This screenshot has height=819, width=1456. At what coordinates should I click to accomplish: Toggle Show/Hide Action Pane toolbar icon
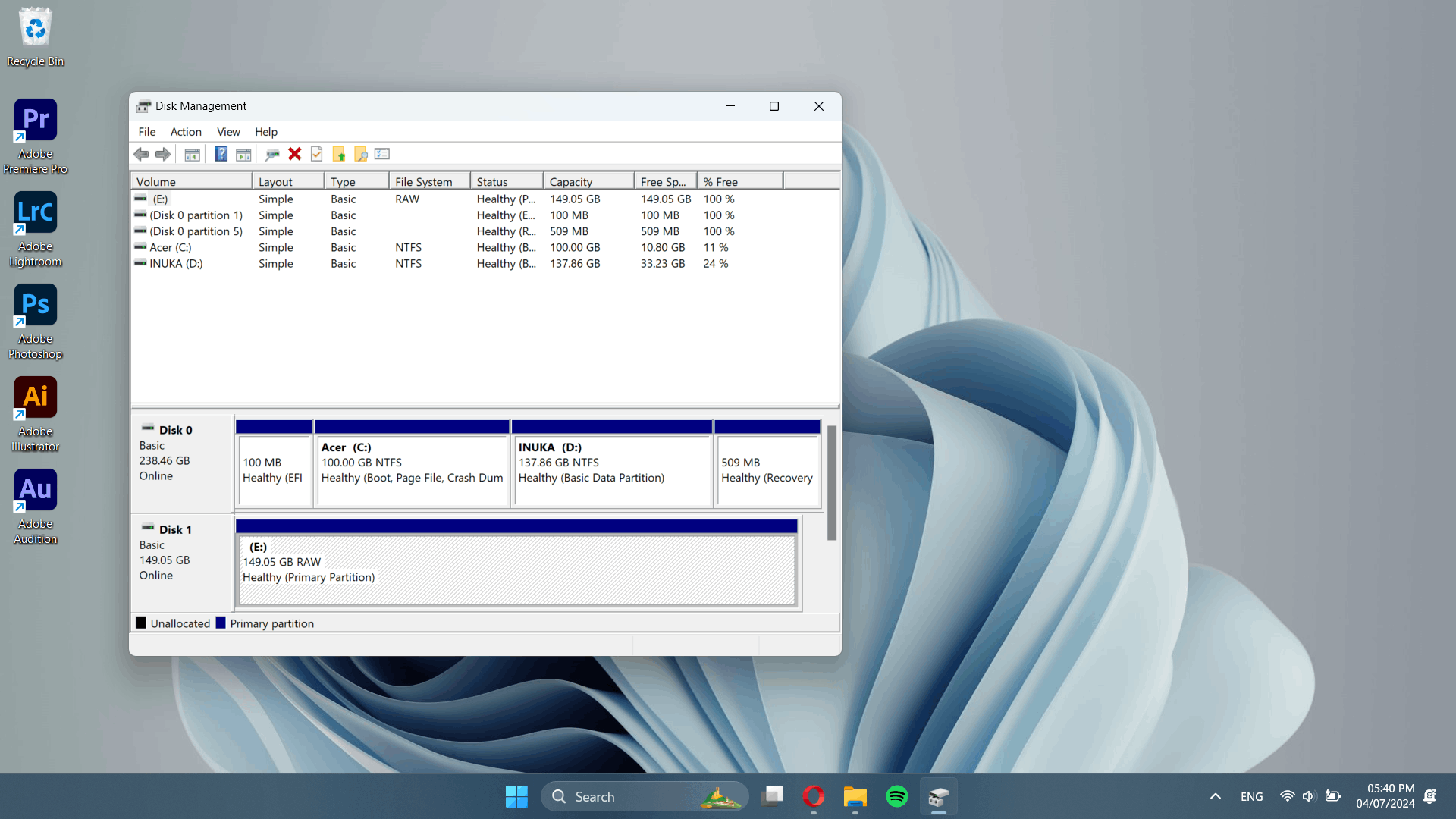[x=243, y=155]
